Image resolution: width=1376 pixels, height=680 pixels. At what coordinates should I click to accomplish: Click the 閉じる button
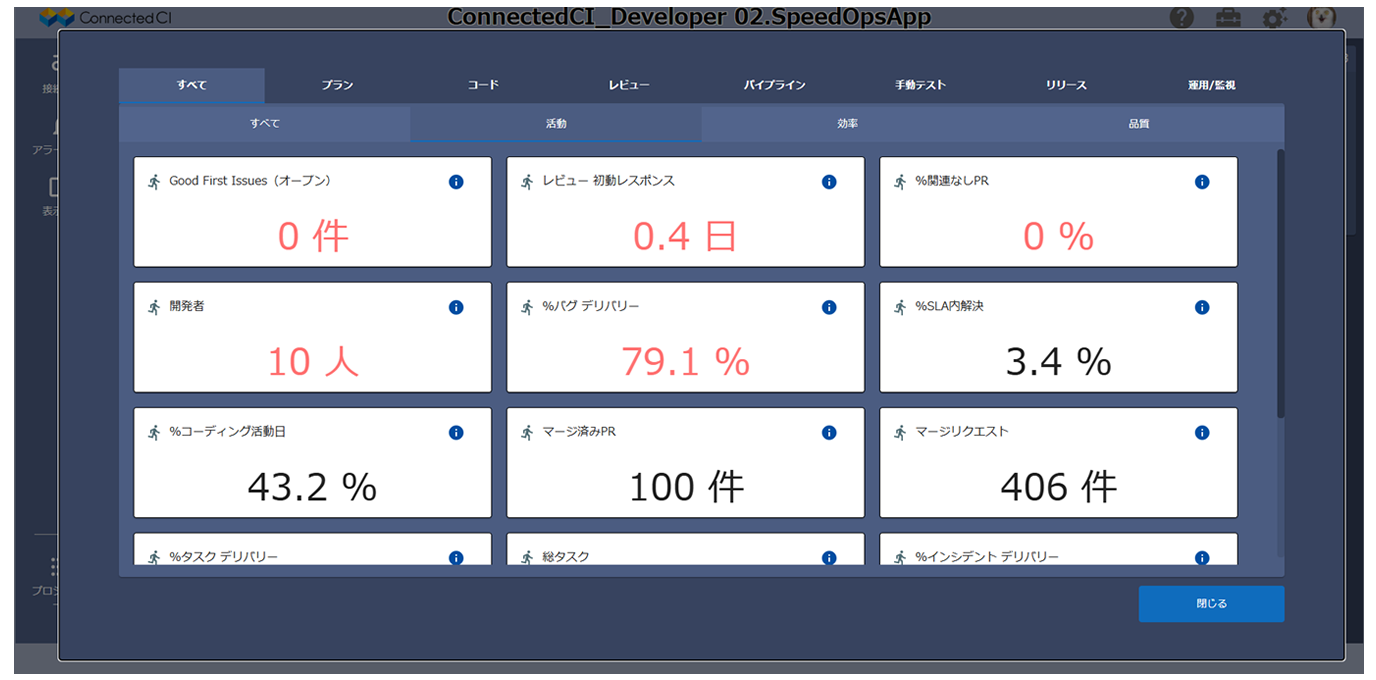pyautogui.click(x=1211, y=604)
